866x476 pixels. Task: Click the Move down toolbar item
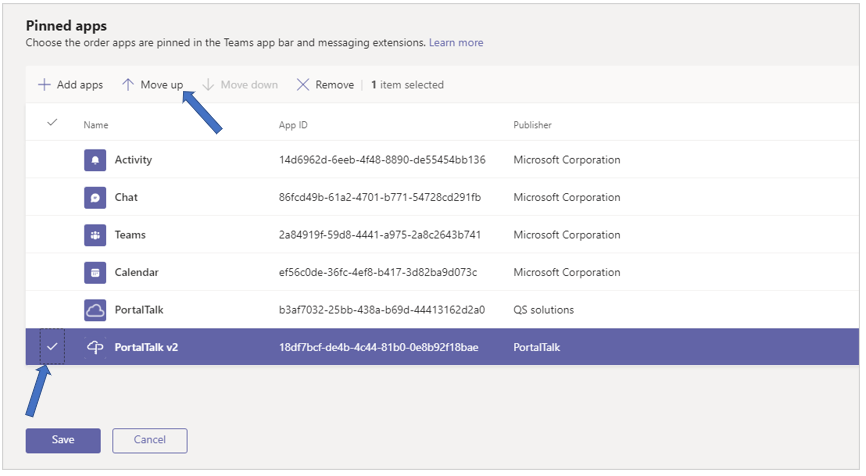pyautogui.click(x=240, y=84)
